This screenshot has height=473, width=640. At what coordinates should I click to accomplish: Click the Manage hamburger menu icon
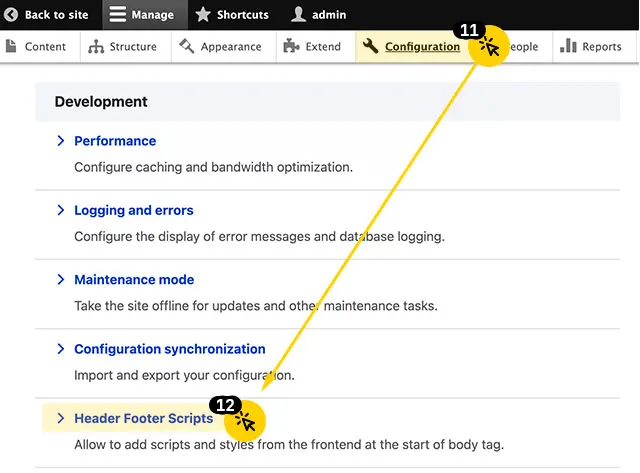pyautogui.click(x=118, y=15)
